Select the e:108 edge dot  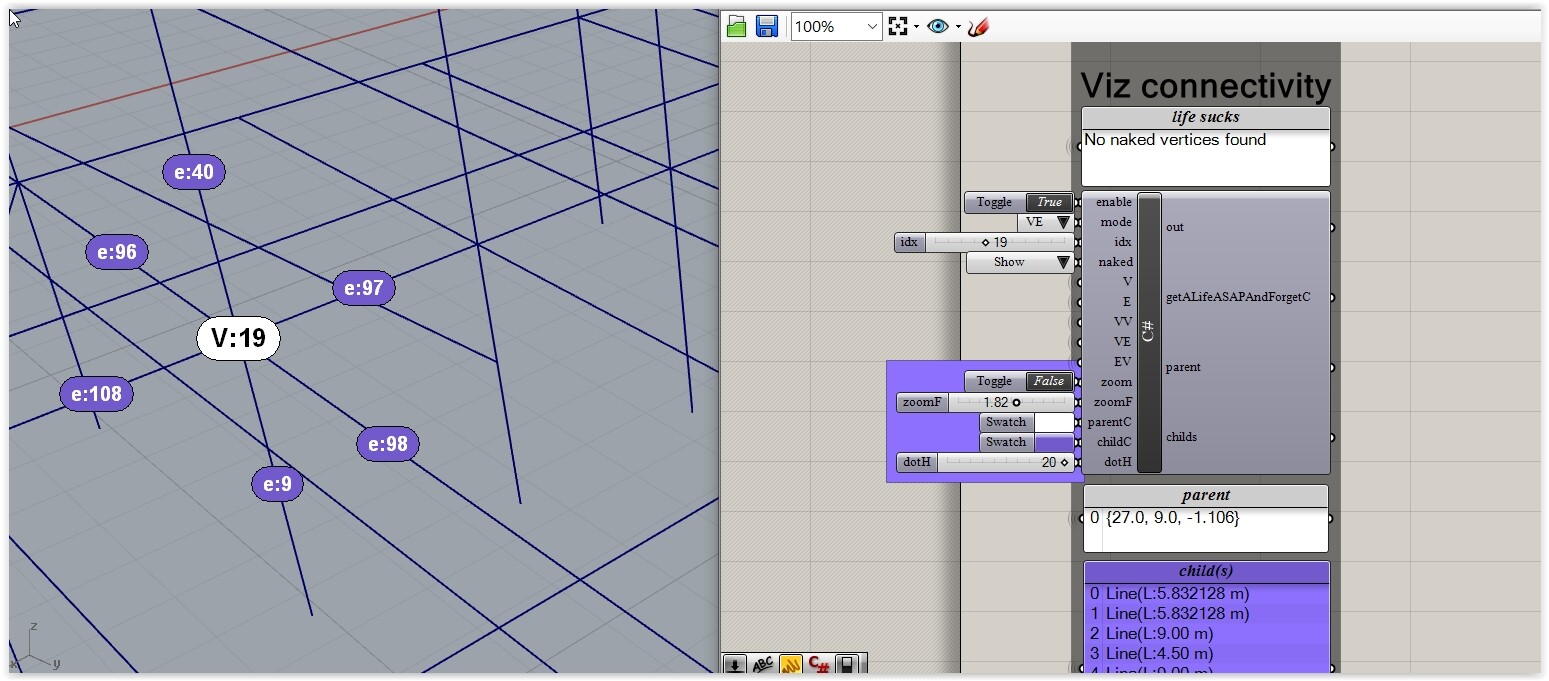coord(97,394)
